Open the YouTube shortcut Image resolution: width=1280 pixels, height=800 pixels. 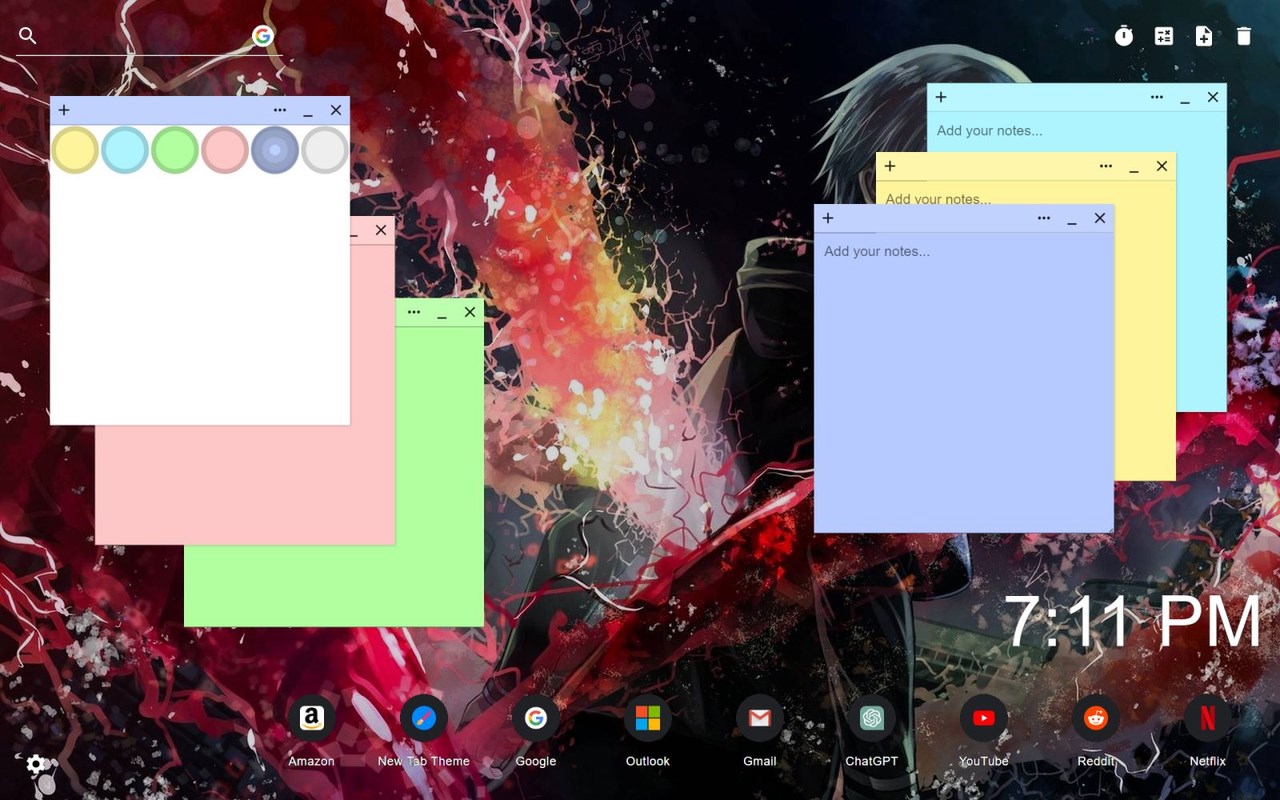[x=984, y=718]
